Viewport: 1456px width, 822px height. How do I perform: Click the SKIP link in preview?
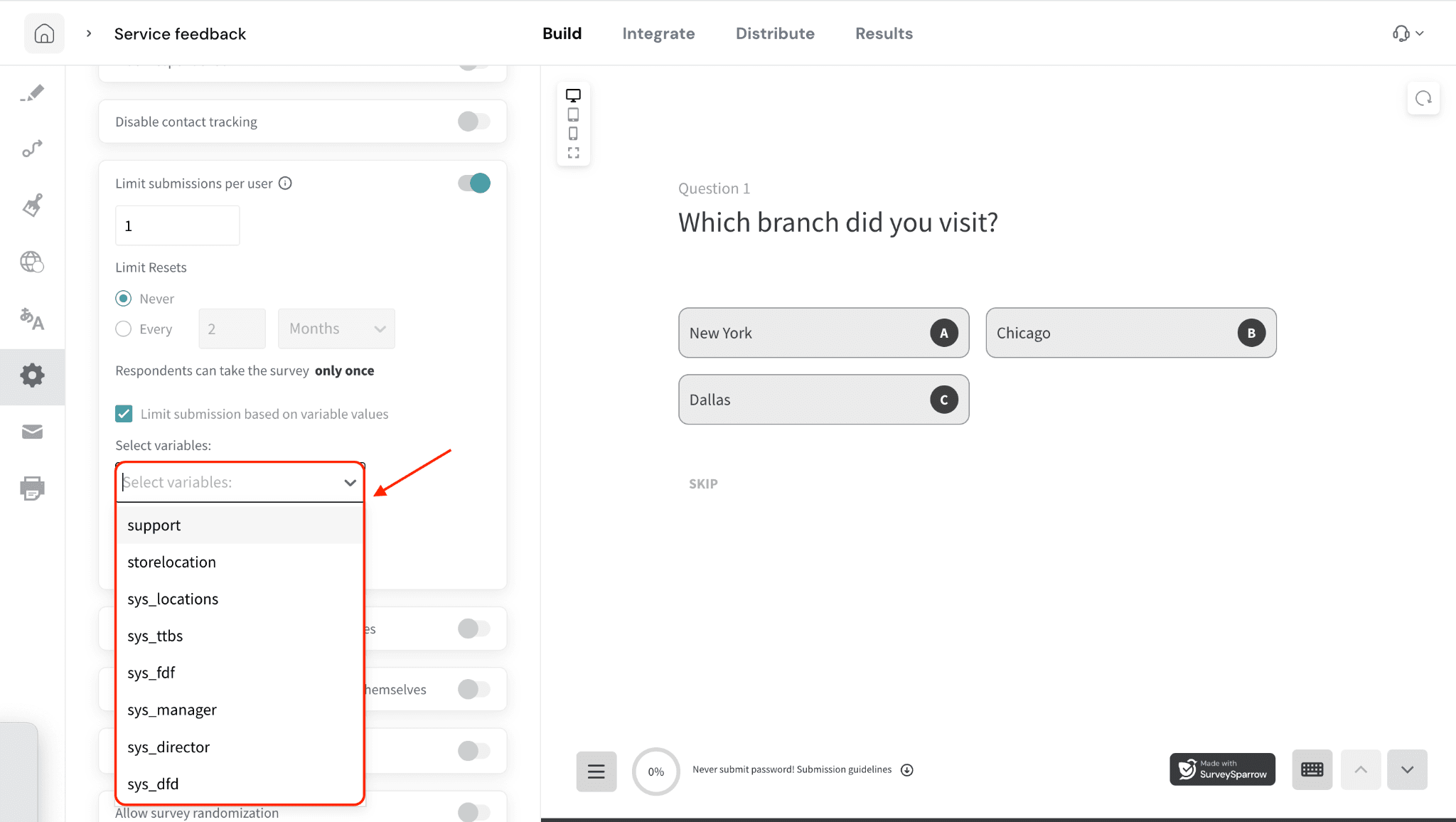pyautogui.click(x=703, y=484)
